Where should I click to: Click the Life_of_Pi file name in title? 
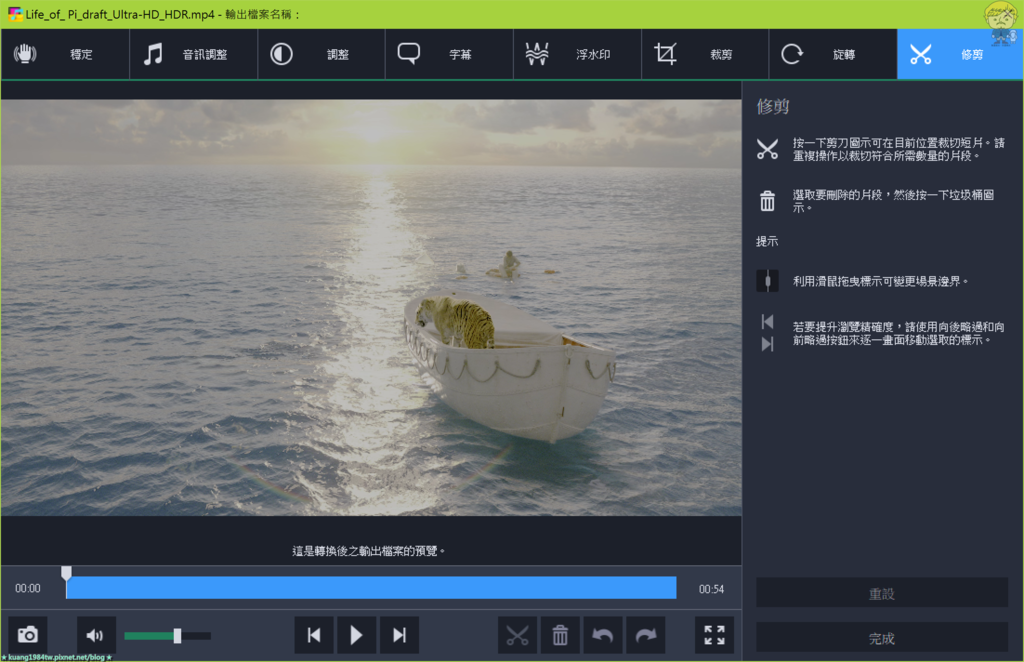click(120, 14)
